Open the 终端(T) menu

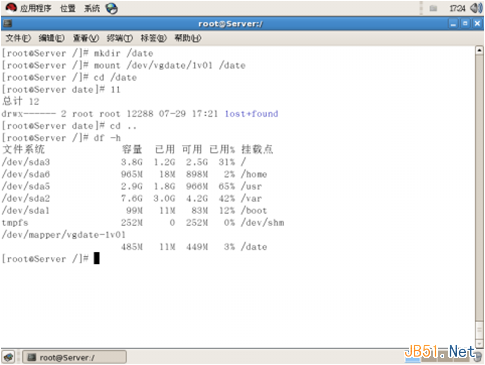120,38
